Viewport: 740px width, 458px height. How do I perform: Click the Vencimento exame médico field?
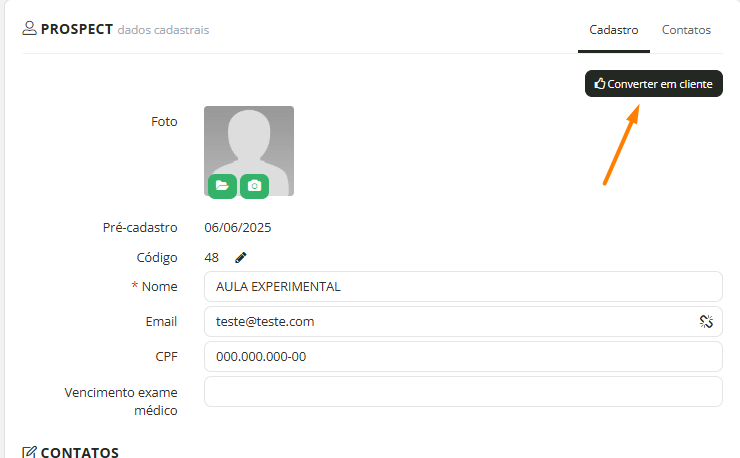463,391
